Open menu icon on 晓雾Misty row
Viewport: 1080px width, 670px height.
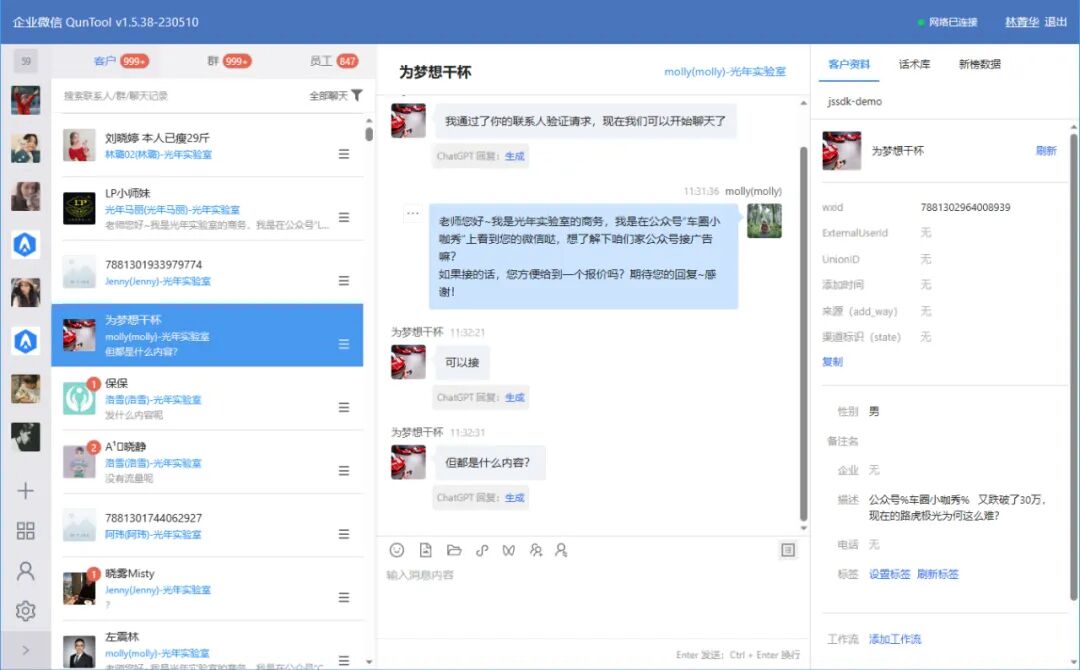pos(344,598)
